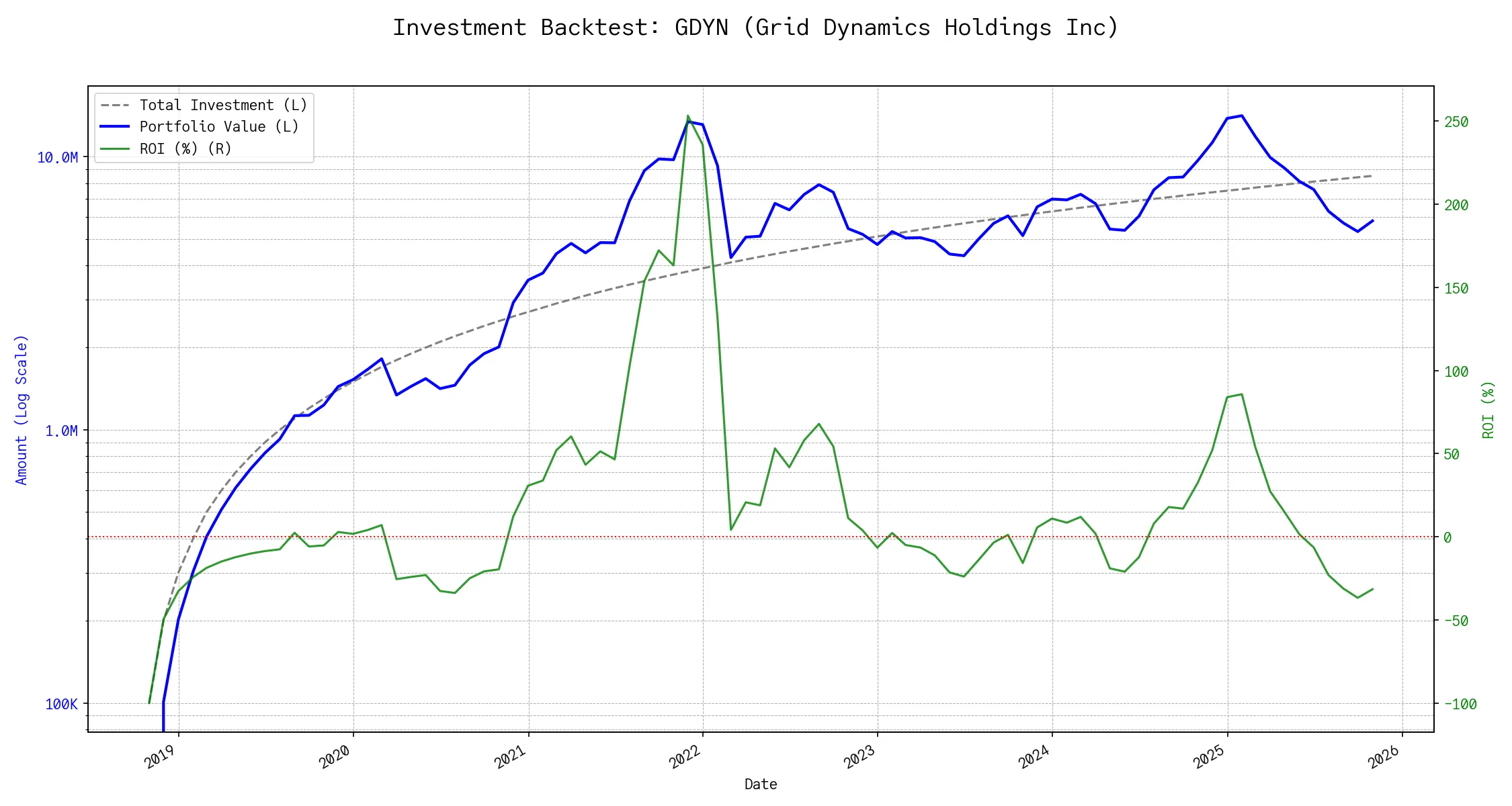Click the blue Portfolio Value legend line
This screenshot has height=806, width=1512.
pyautogui.click(x=114, y=127)
